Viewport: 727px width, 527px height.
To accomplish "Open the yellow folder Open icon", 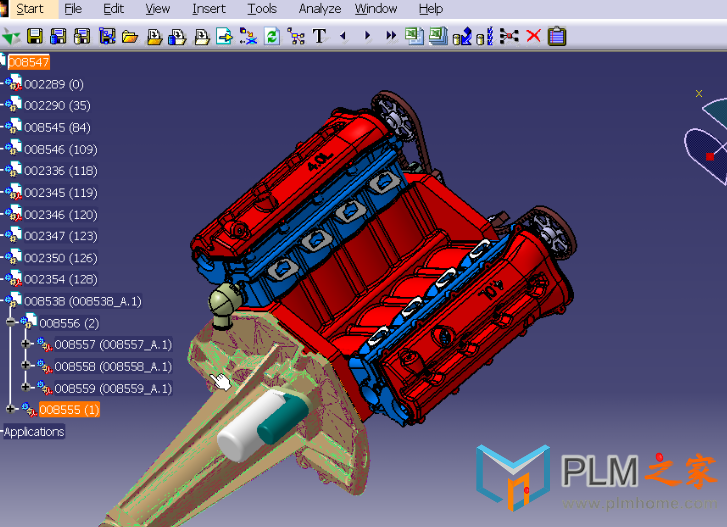I will 130,36.
